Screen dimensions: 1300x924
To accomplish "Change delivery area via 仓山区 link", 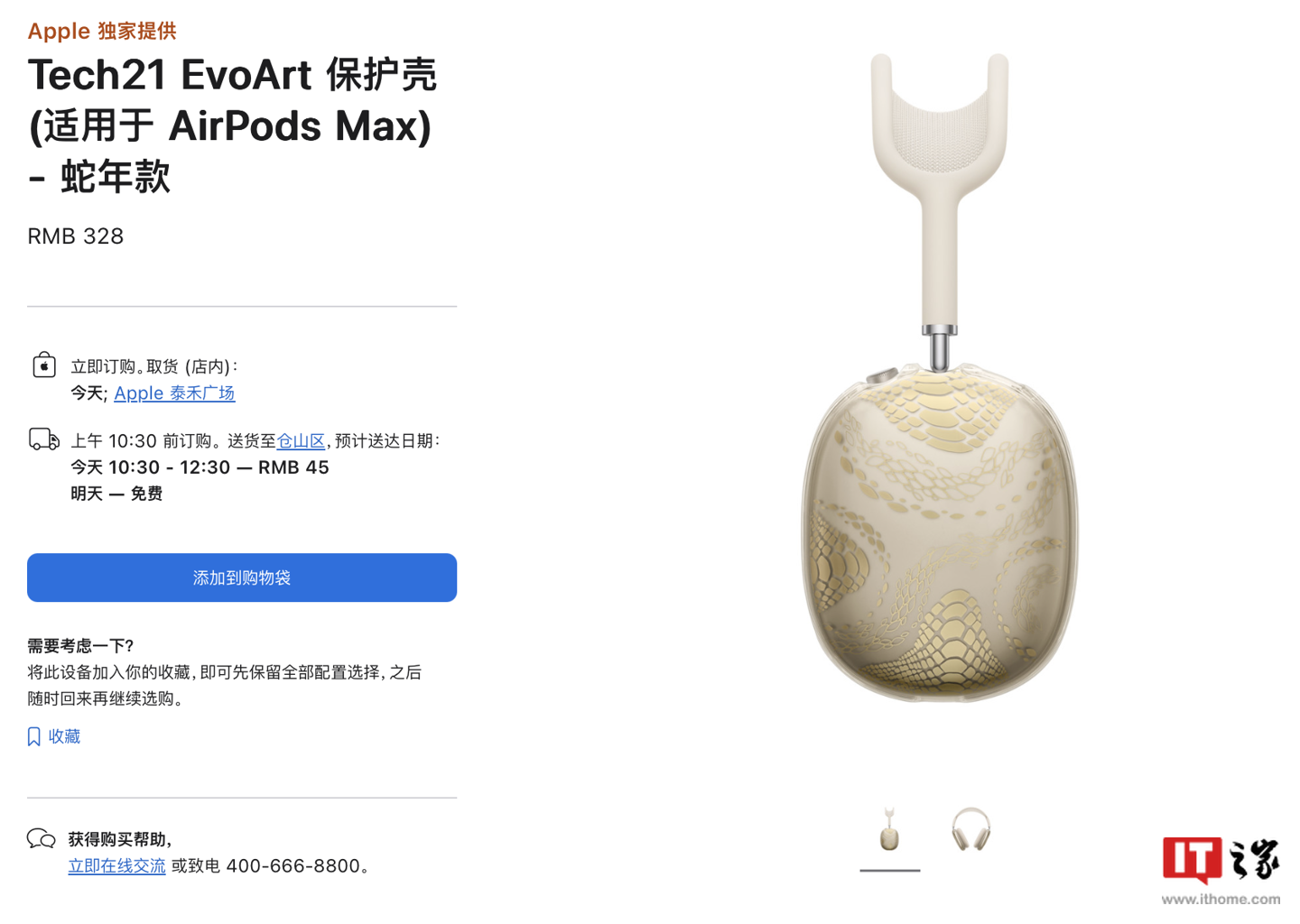I will [x=301, y=441].
